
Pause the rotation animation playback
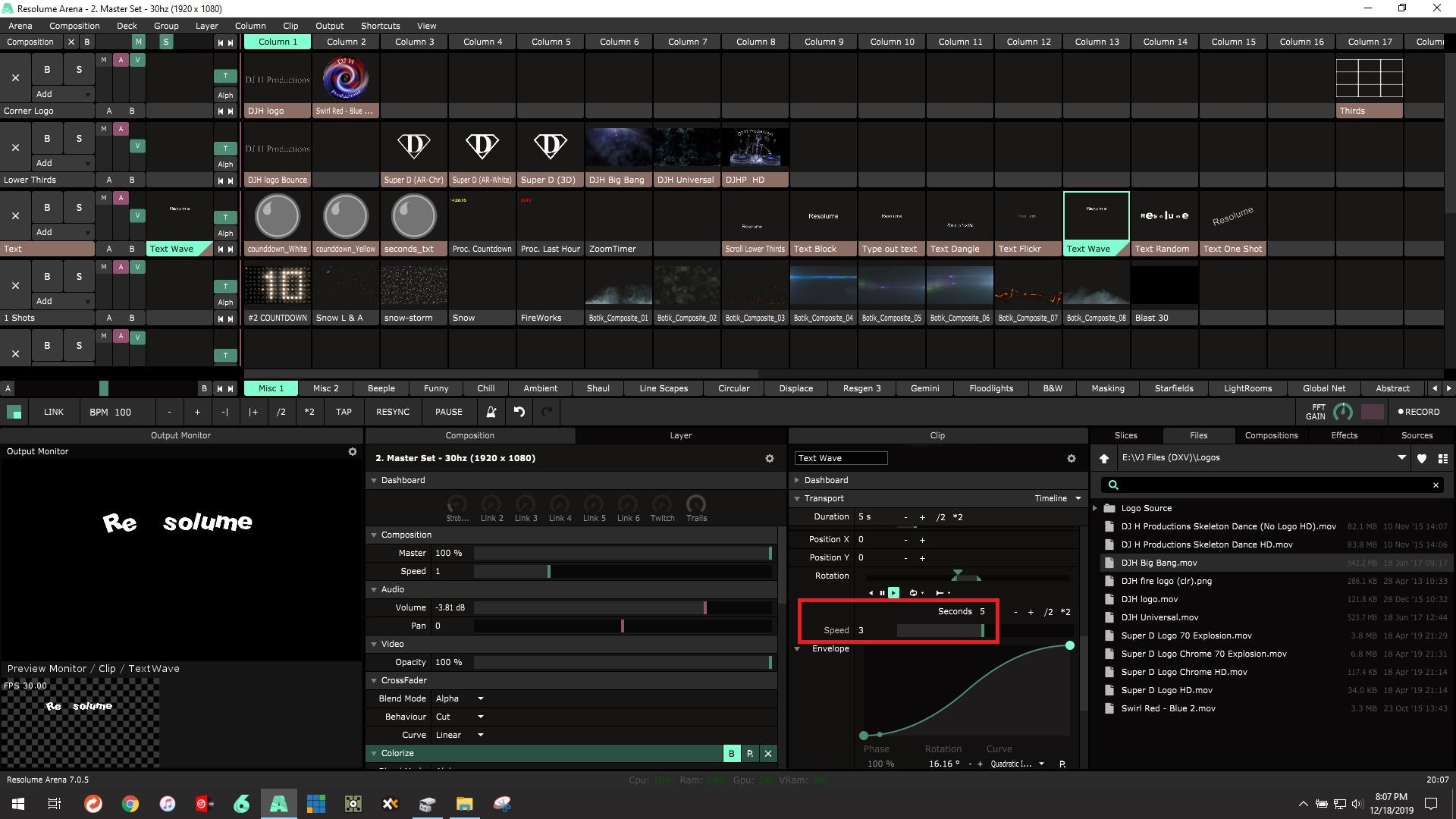point(882,593)
